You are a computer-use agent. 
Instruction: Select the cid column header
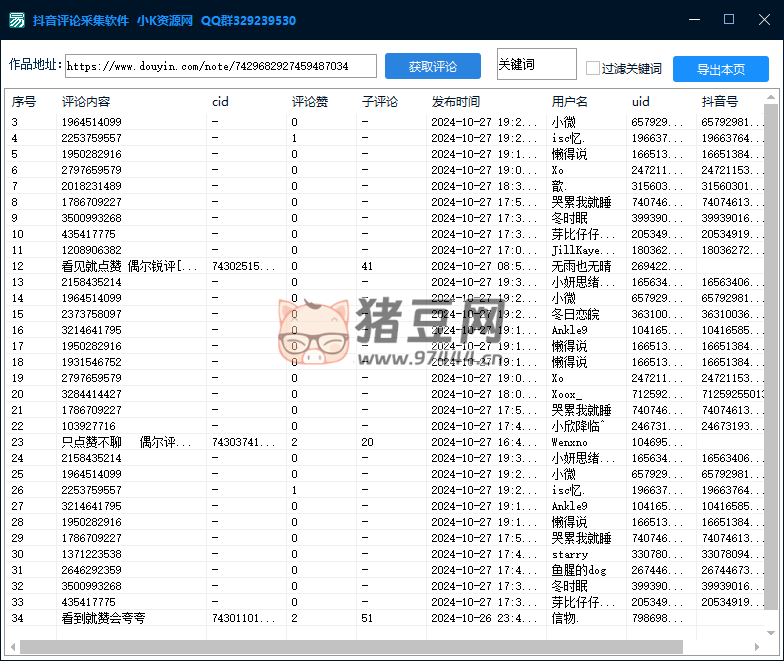coord(220,102)
